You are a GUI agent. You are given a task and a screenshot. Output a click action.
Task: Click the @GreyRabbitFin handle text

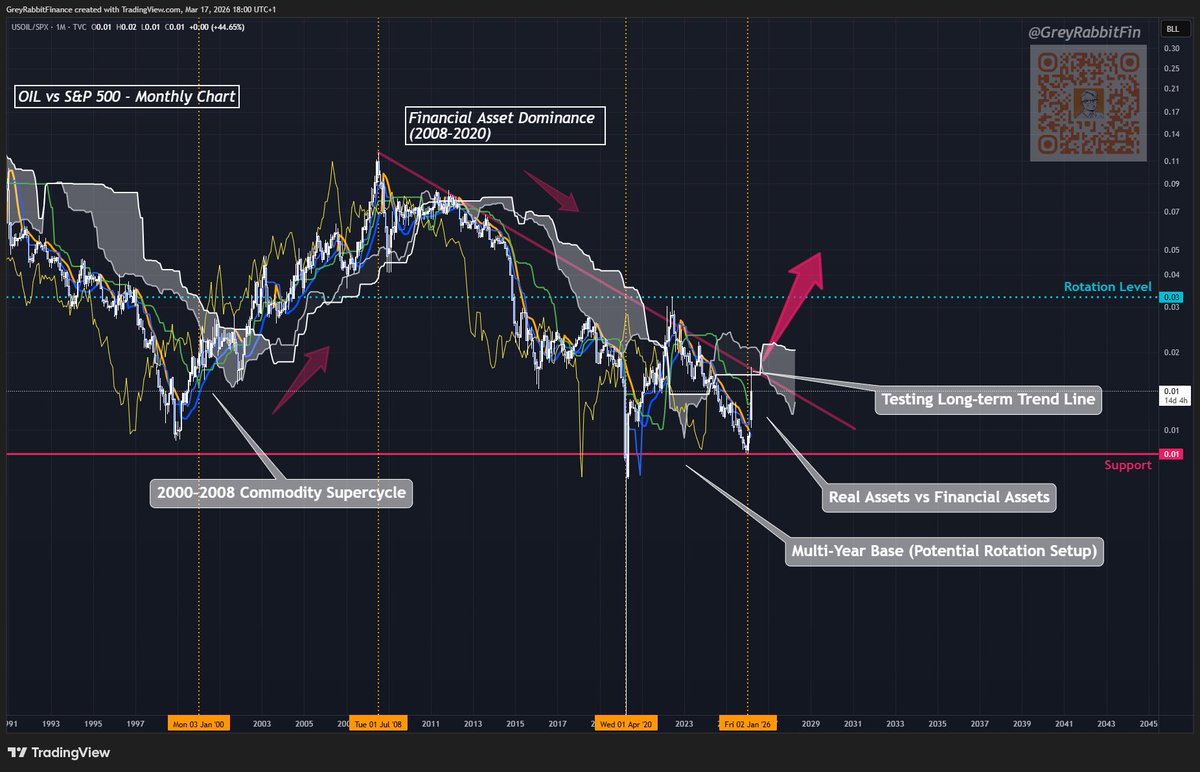[1087, 33]
